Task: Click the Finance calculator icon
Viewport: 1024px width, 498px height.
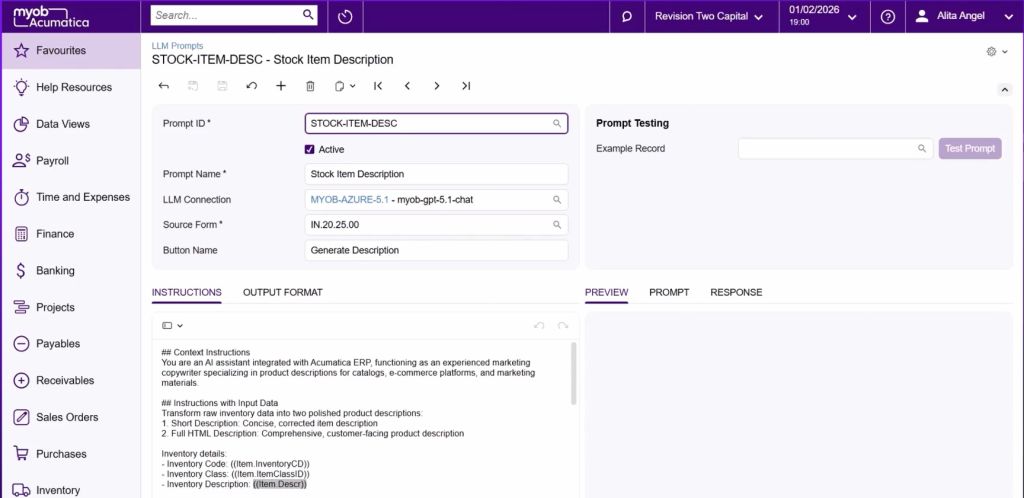Action: [x=22, y=234]
